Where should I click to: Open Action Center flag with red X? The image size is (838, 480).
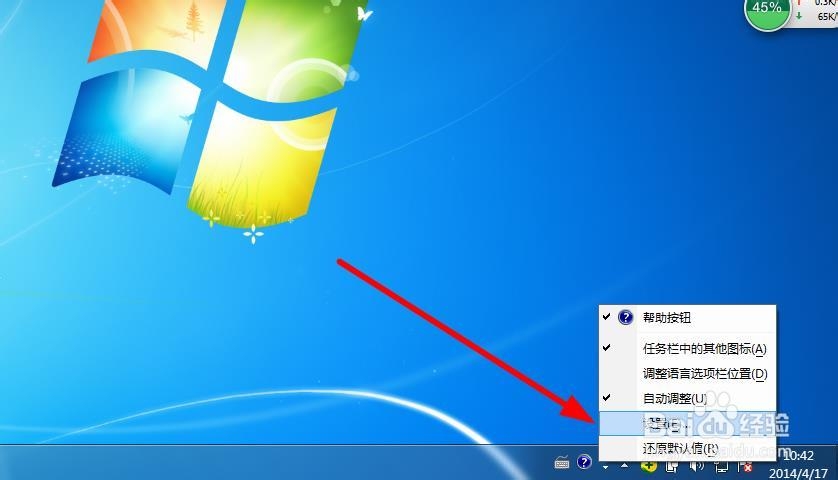coord(745,467)
